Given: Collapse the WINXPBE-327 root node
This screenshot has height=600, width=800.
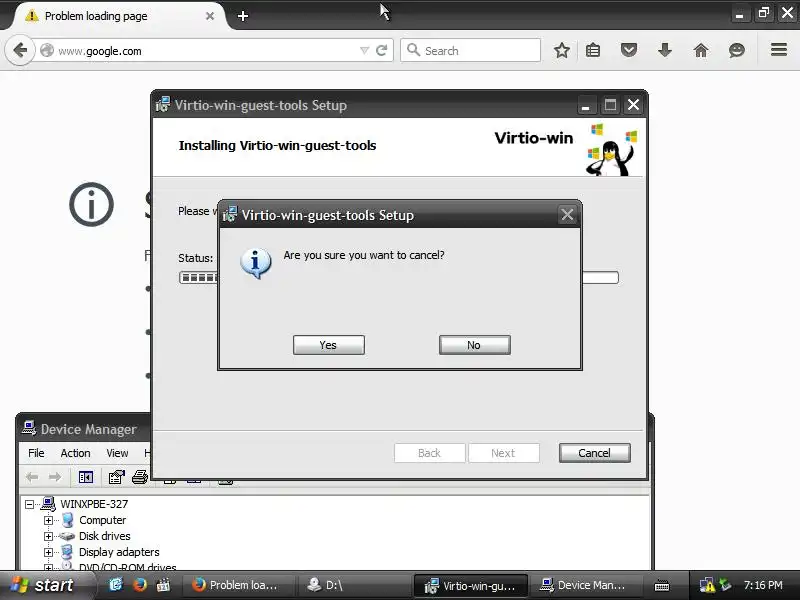Looking at the screenshot, I should [x=30, y=504].
